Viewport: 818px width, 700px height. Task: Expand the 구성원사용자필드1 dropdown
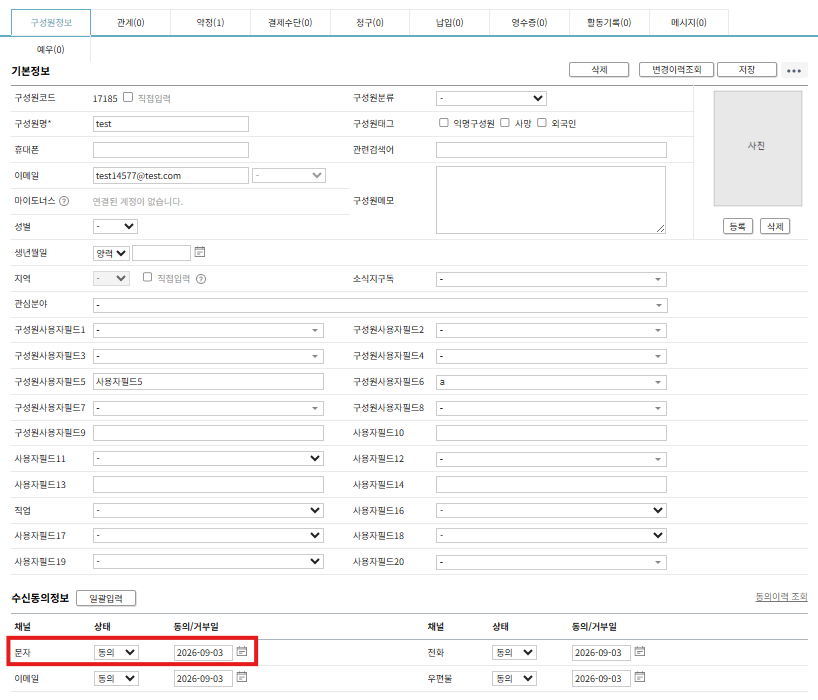(208, 330)
